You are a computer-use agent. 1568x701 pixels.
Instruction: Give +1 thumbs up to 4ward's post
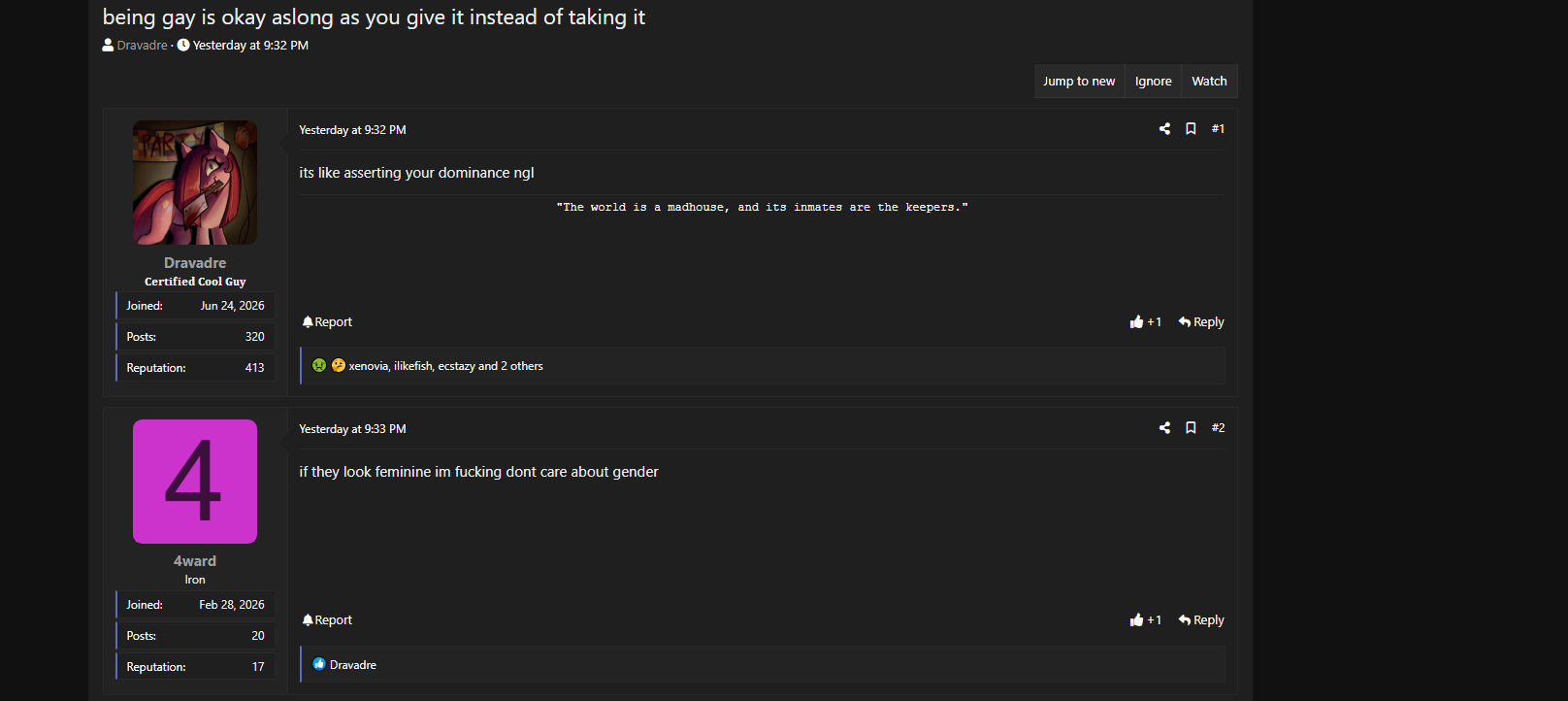click(x=1146, y=620)
